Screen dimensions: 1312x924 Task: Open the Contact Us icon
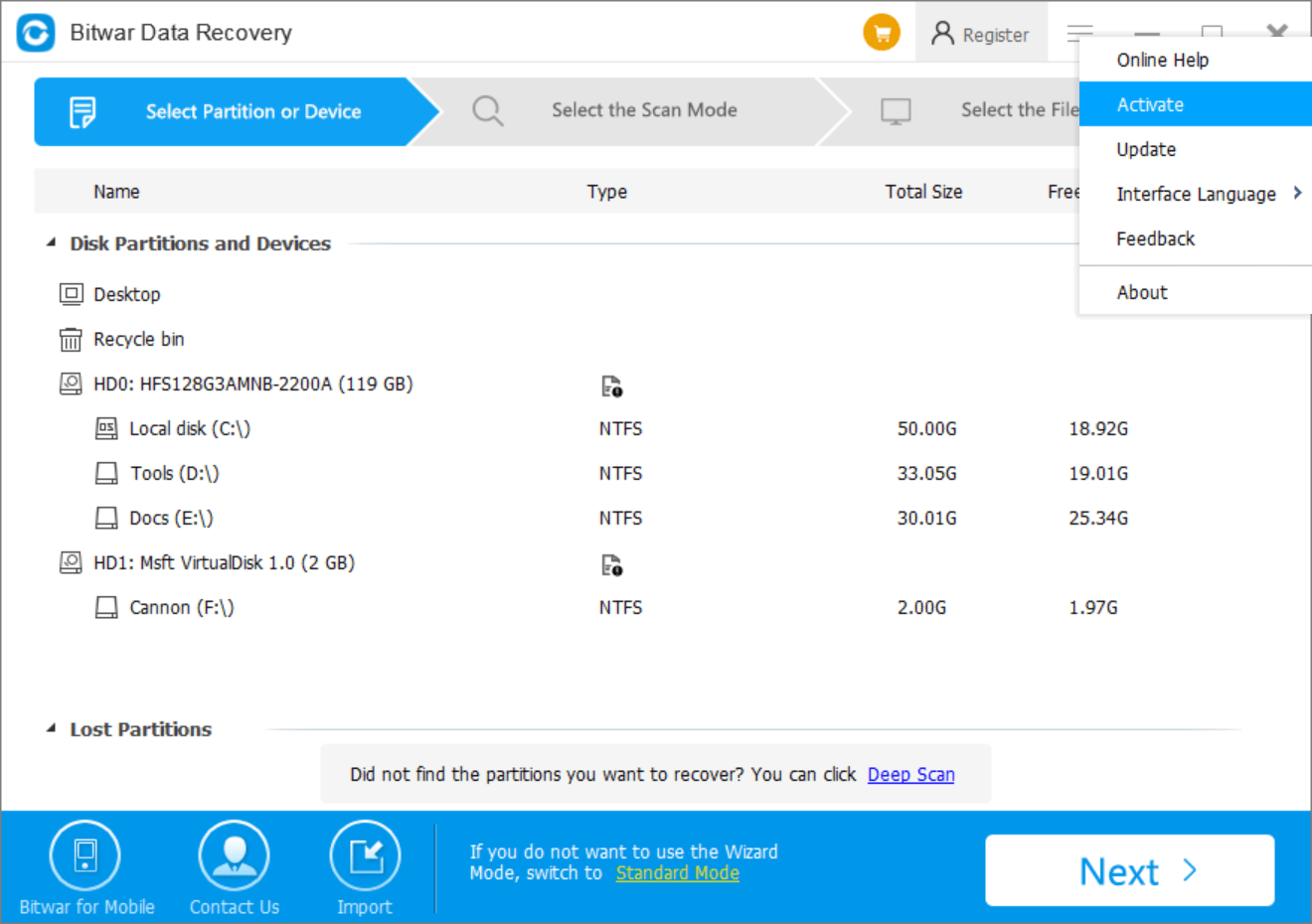235,855
